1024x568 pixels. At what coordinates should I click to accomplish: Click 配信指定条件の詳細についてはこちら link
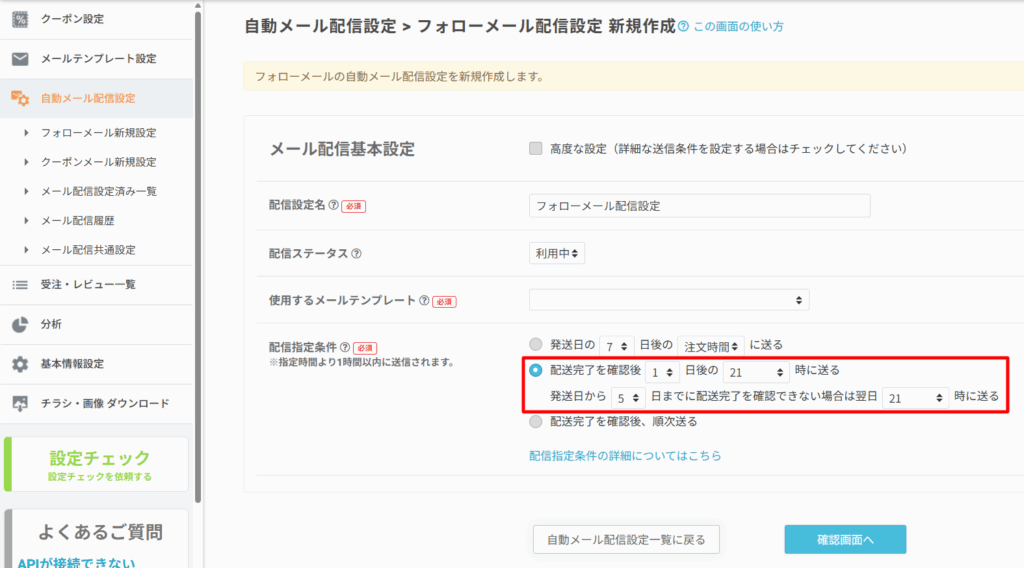(625, 456)
